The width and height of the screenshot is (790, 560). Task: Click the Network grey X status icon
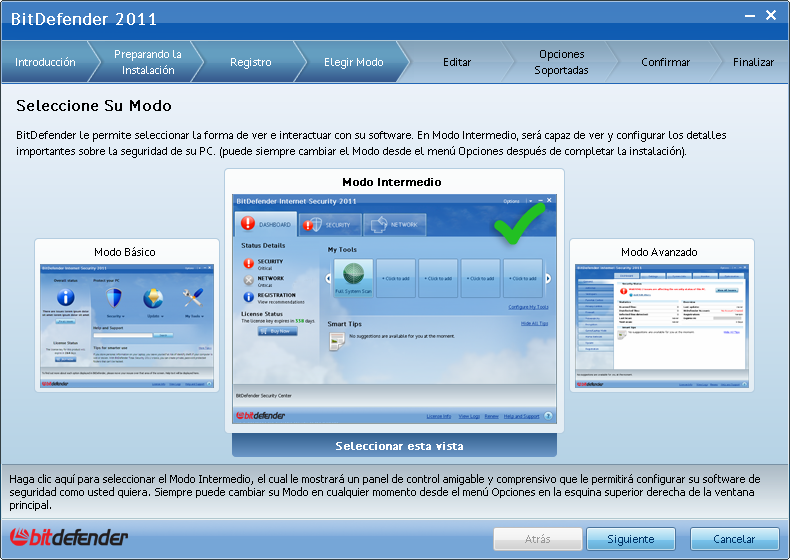click(248, 280)
